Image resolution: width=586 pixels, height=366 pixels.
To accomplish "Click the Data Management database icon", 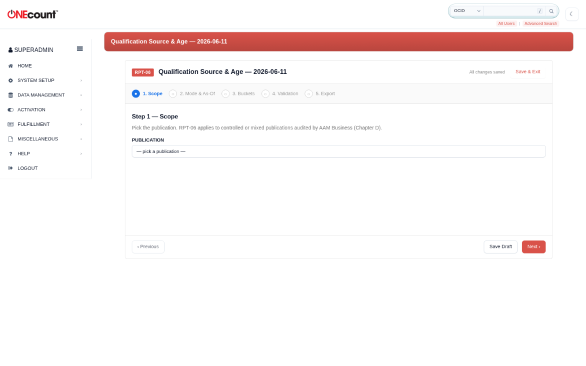I will coord(10,95).
